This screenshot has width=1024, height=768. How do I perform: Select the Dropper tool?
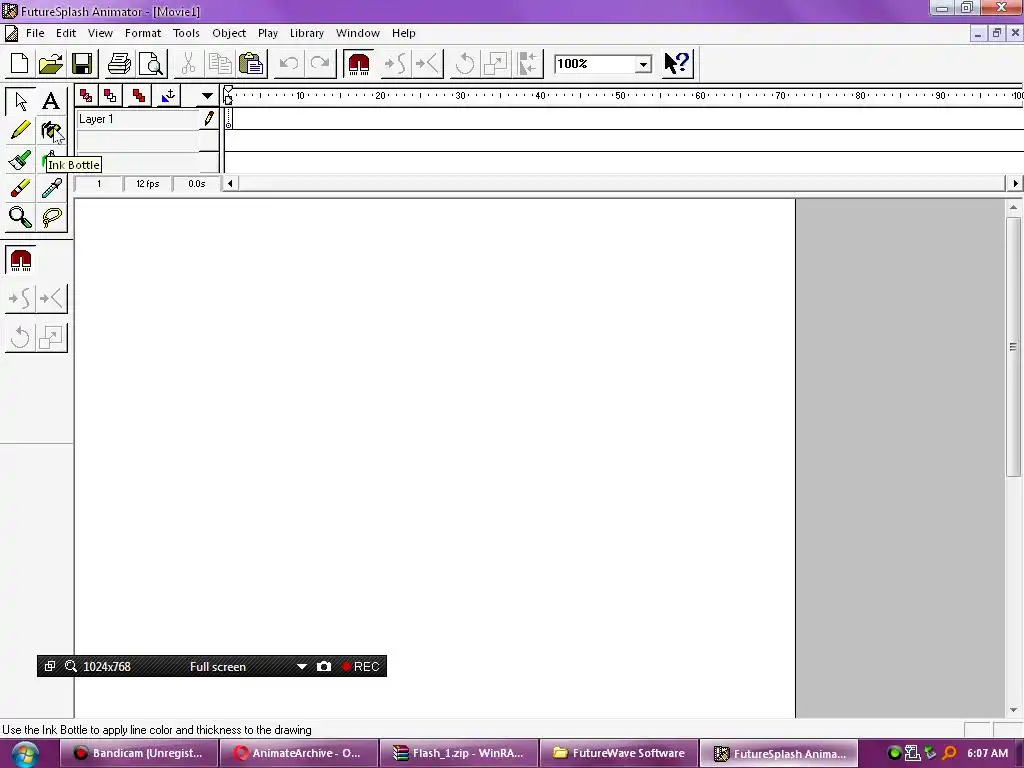coord(51,189)
